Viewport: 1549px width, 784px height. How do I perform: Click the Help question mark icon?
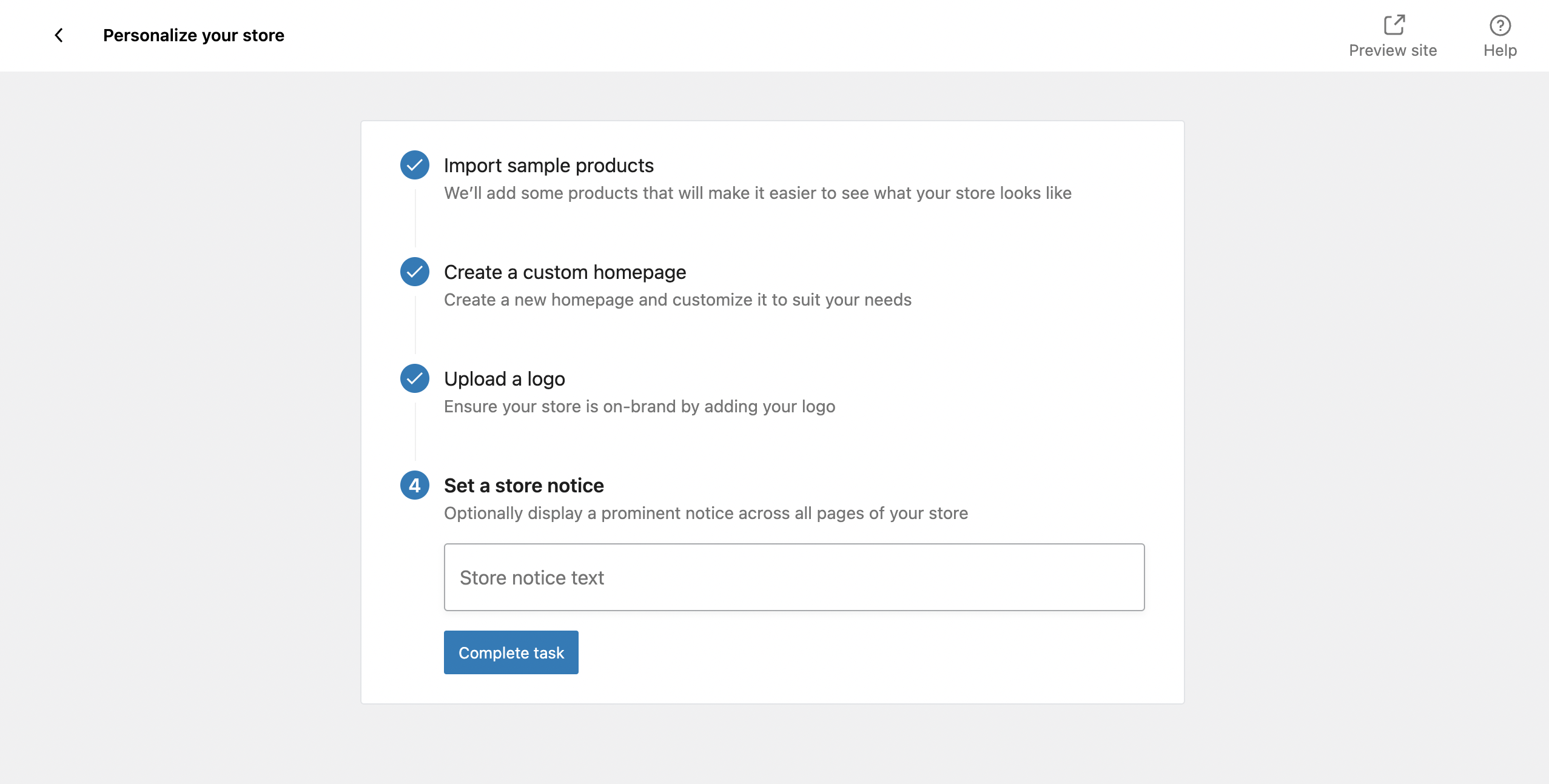click(1500, 25)
